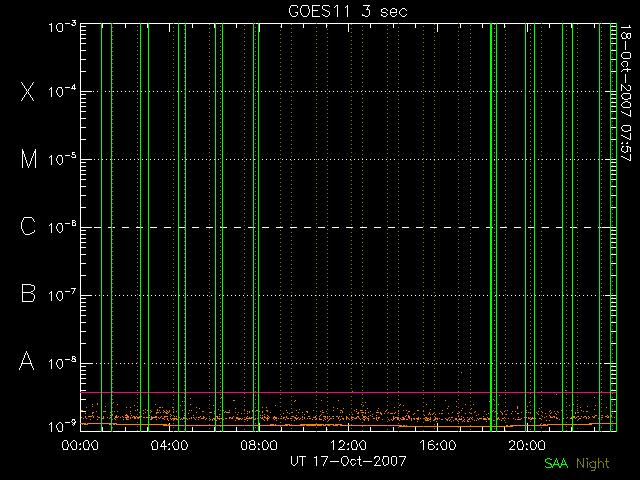Image resolution: width=640 pixels, height=480 pixels.
Task: Click the 10^-4 y-axis value
Action: [x=62, y=91]
